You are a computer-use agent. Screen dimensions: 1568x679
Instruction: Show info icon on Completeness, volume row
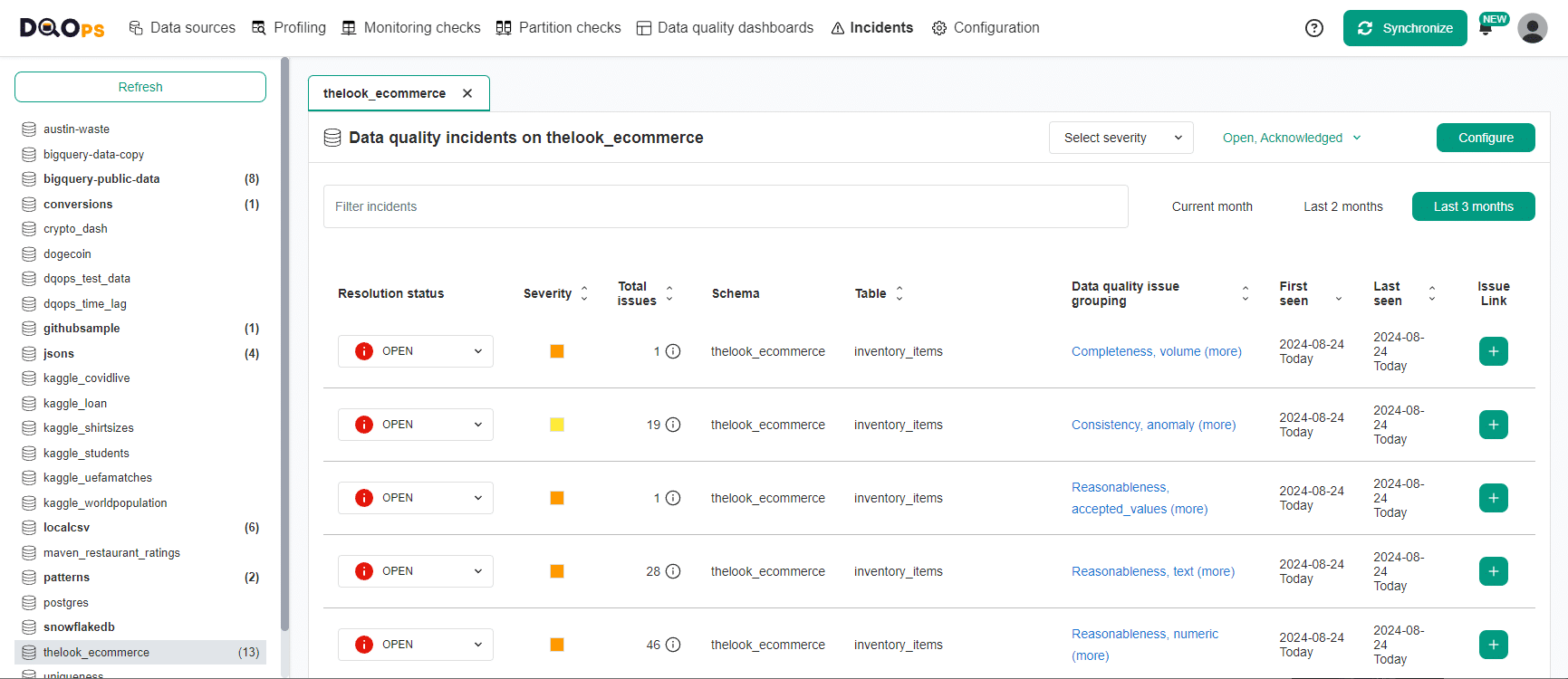[x=673, y=351]
